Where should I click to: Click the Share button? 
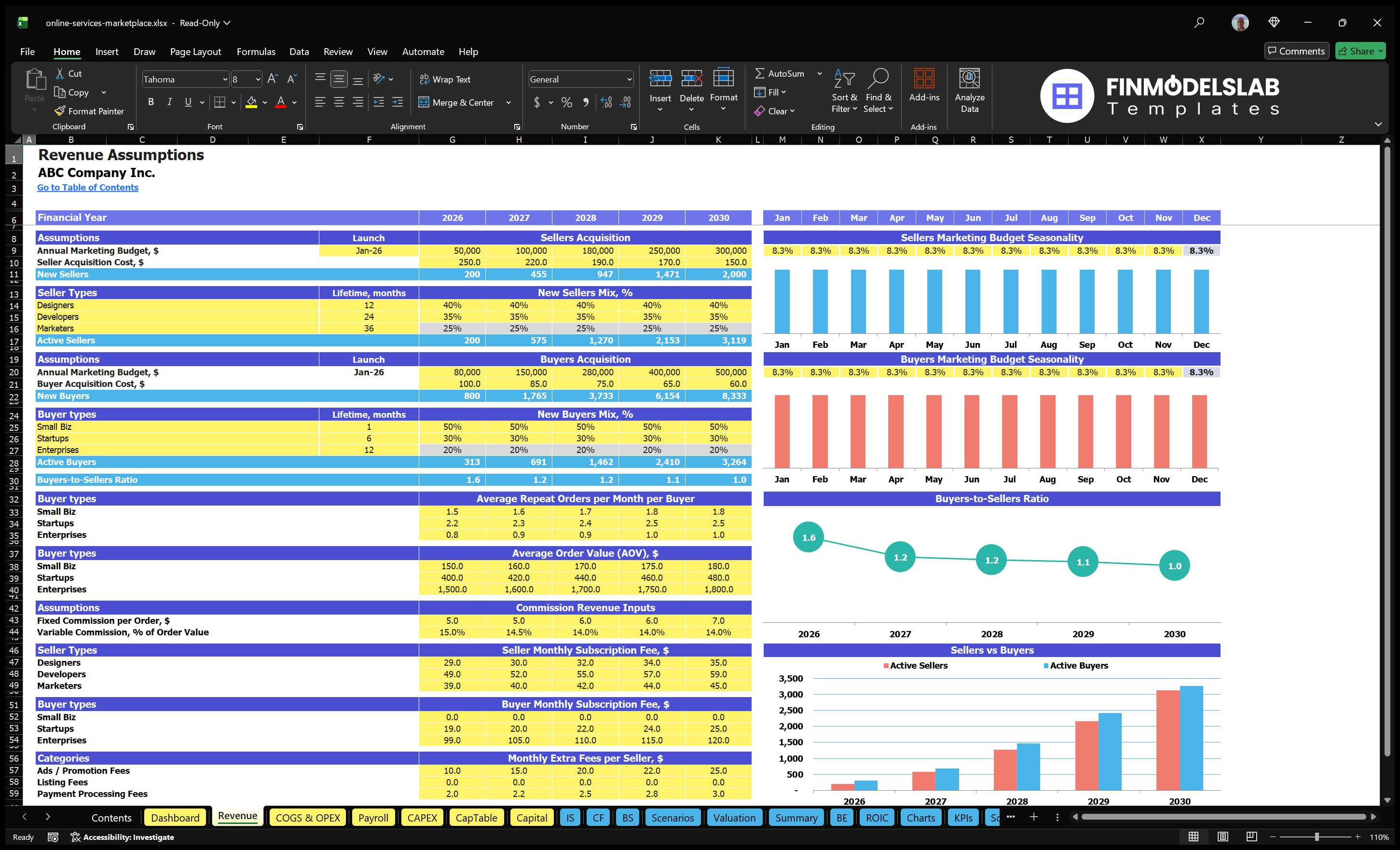pos(1359,51)
